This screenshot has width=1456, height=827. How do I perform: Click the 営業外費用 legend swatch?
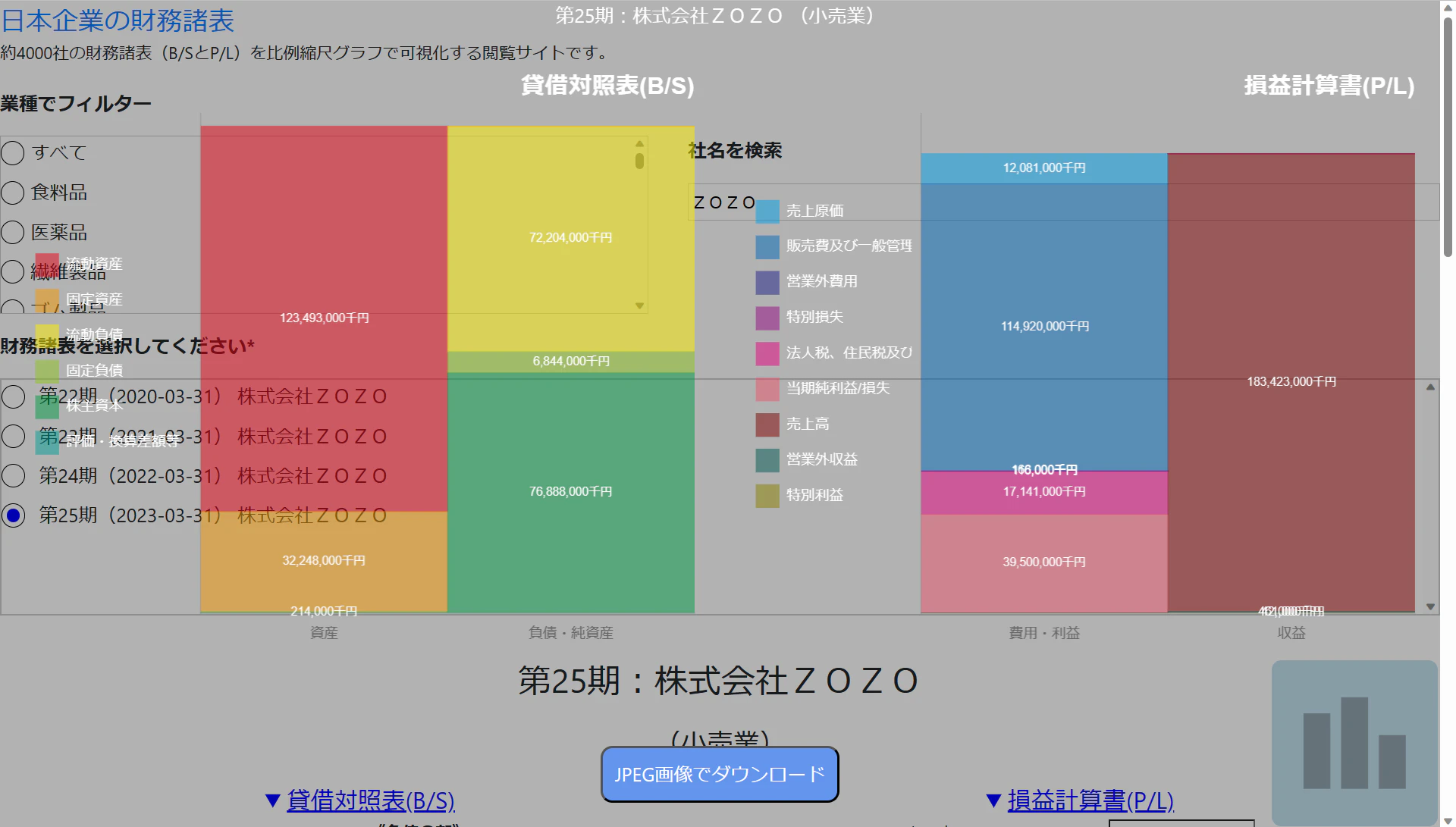pos(767,282)
